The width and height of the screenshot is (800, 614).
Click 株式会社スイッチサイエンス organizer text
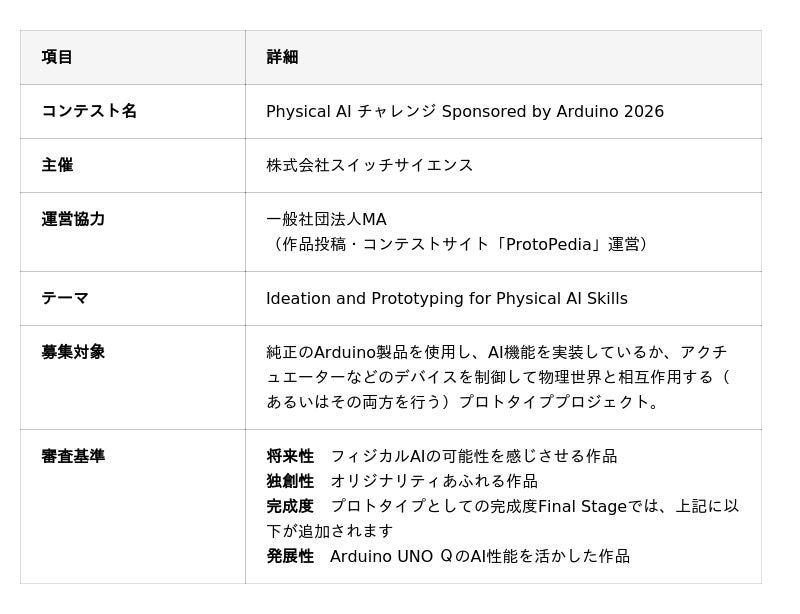click(370, 165)
